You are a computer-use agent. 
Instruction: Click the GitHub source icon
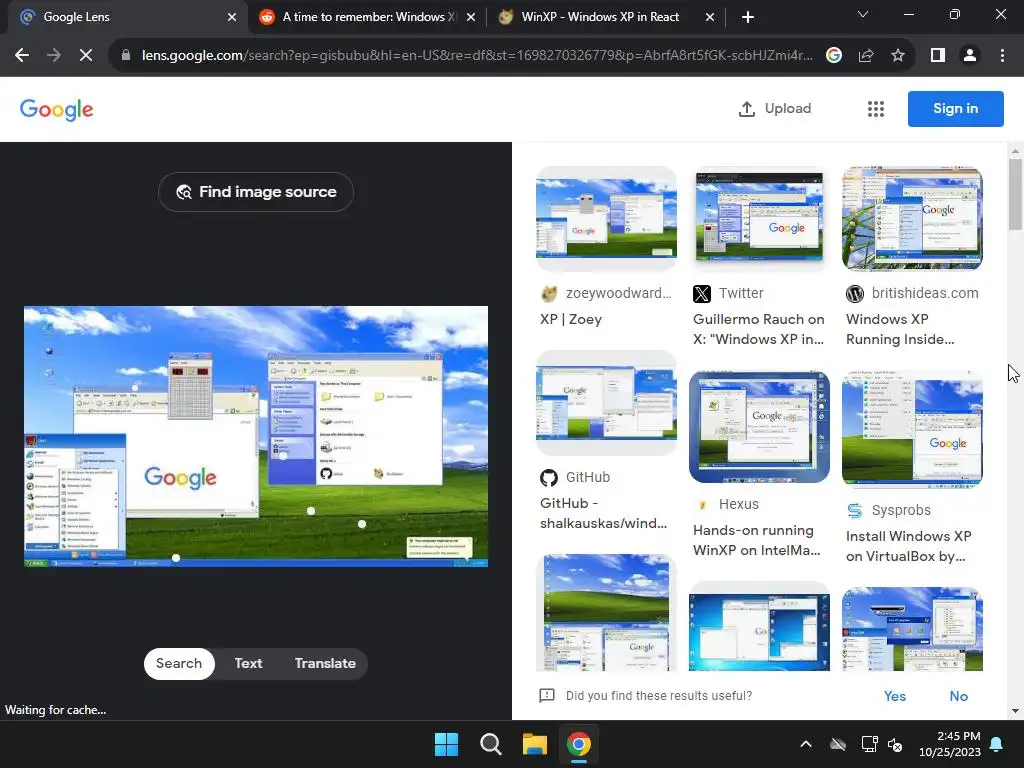[x=549, y=478]
